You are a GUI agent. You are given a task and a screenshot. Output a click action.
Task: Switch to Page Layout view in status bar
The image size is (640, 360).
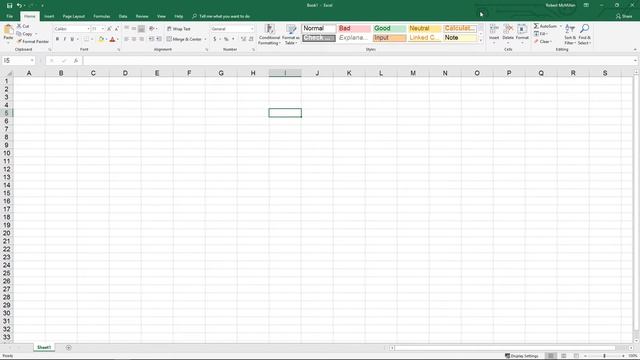click(x=564, y=356)
